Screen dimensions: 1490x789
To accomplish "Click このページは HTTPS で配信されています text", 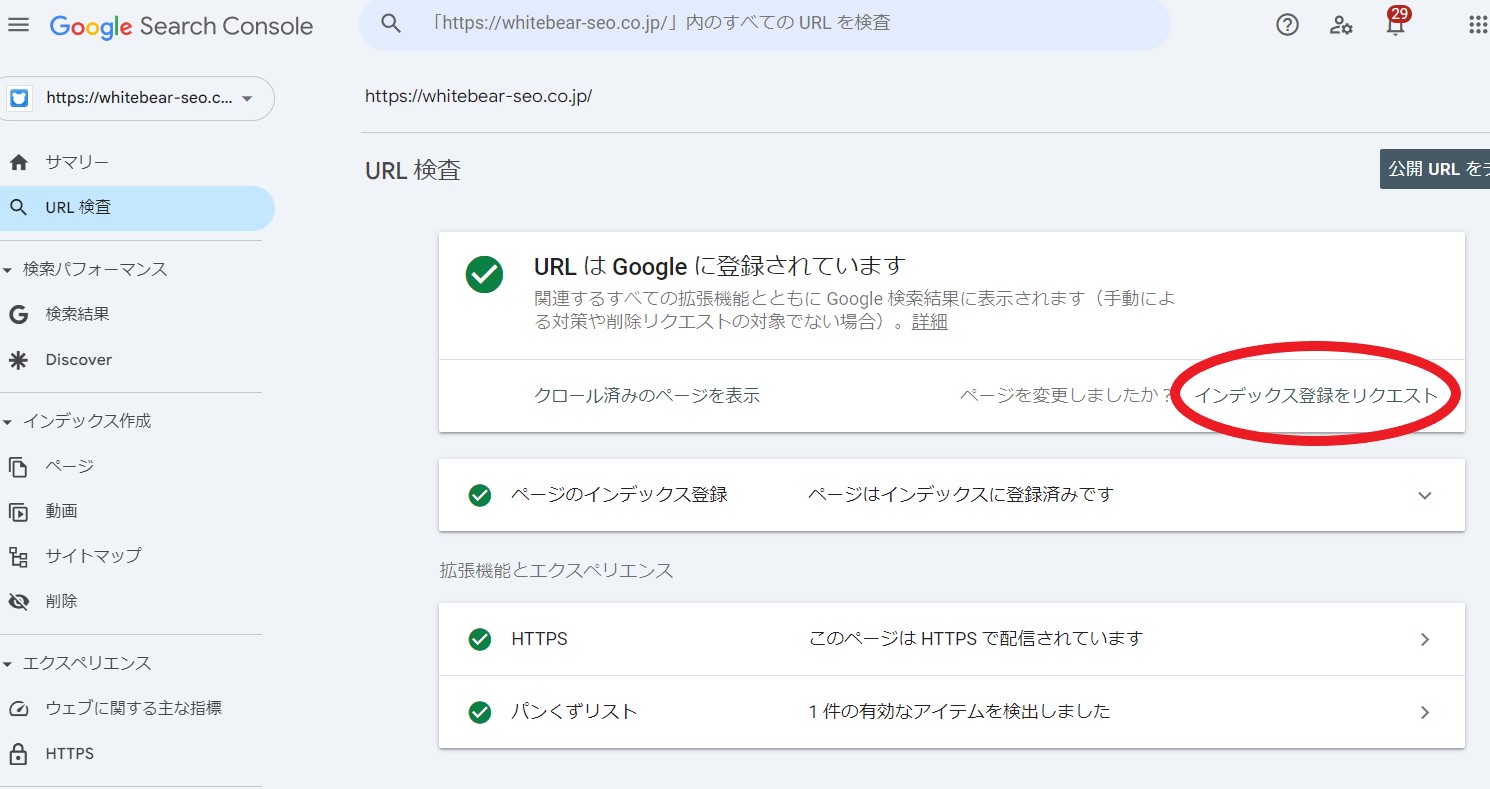I will tap(975, 639).
